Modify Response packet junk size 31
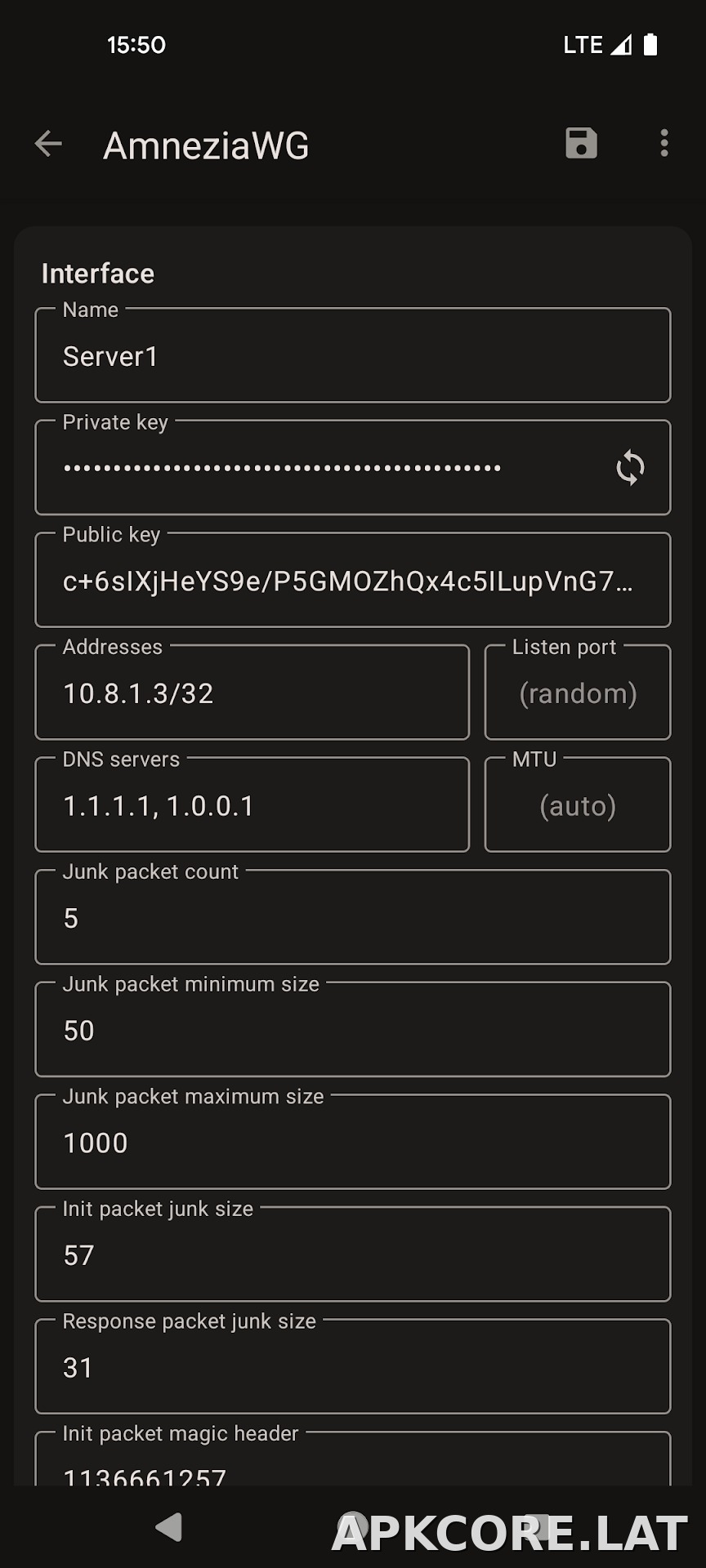Screen dimensions: 706x1568 353,1366
